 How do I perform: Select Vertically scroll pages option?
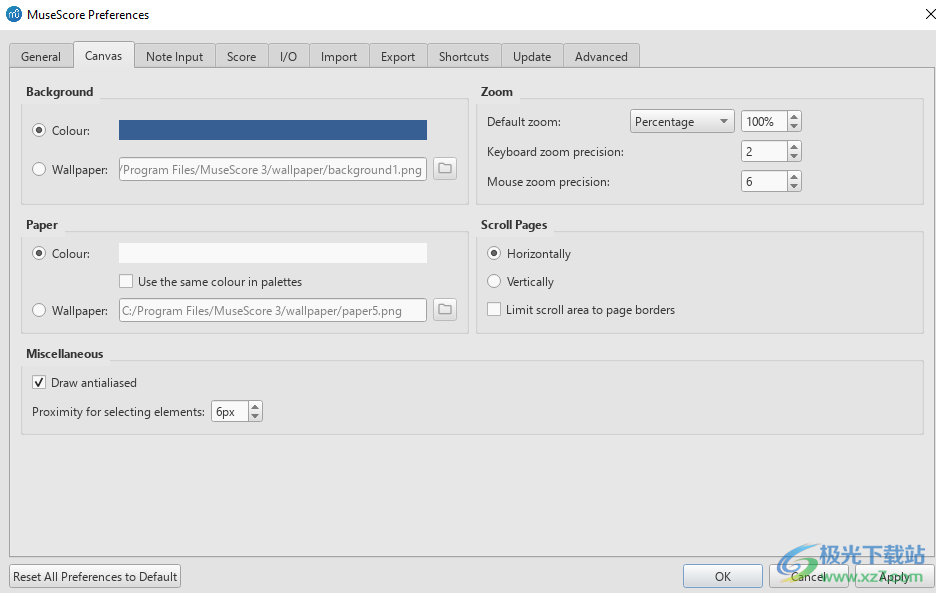(494, 282)
